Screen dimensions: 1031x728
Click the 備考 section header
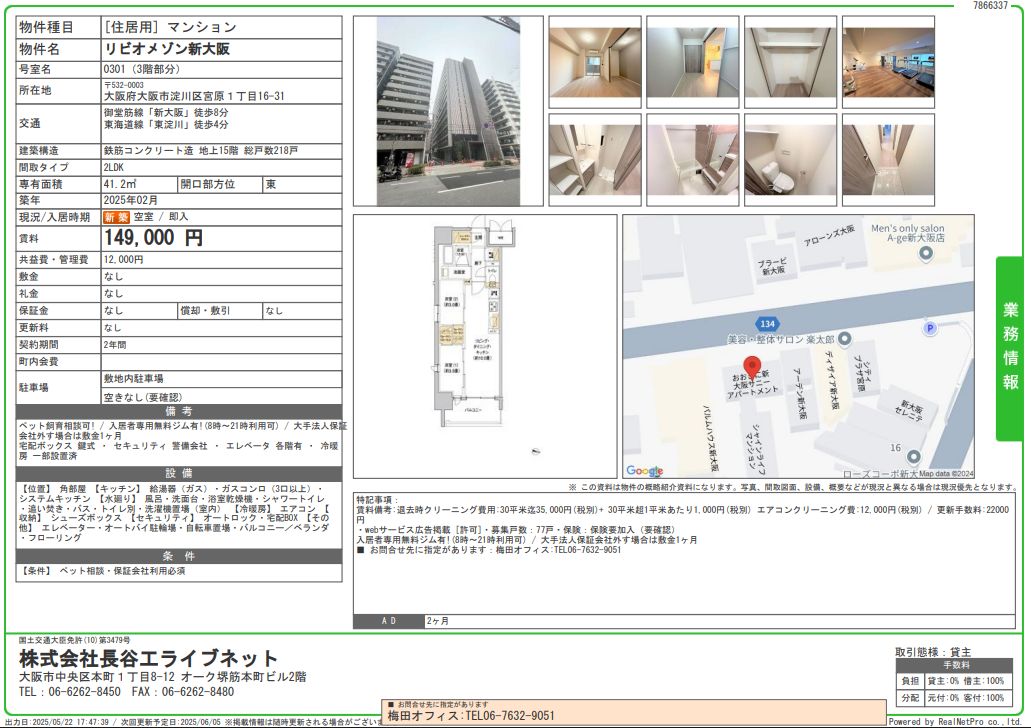click(179, 412)
